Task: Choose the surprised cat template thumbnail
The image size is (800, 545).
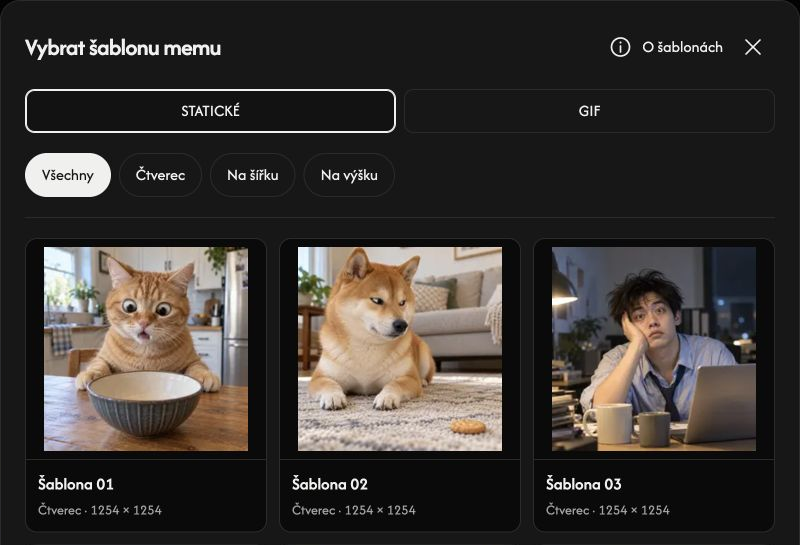Action: (146, 349)
